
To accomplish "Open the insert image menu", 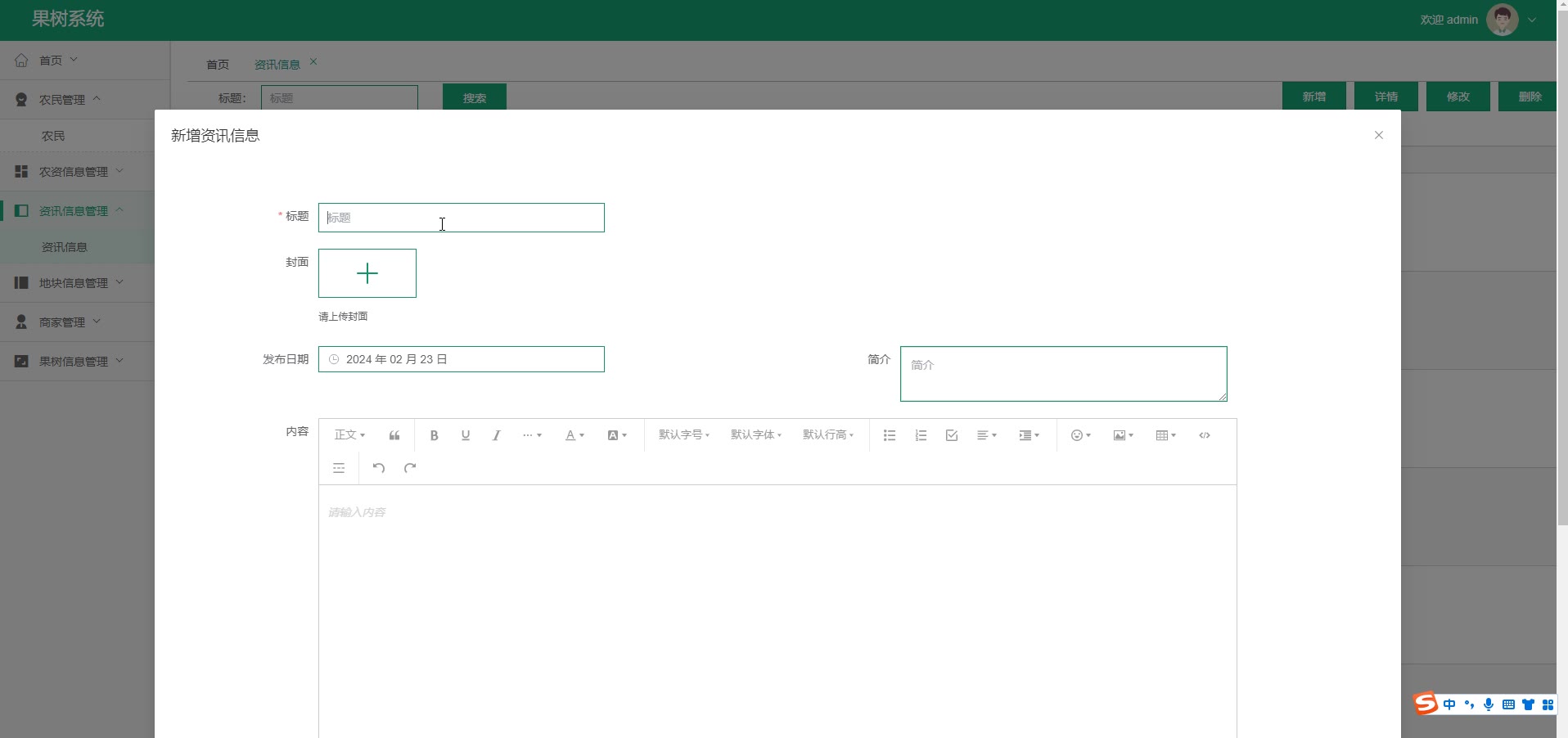I will pyautogui.click(x=1123, y=435).
